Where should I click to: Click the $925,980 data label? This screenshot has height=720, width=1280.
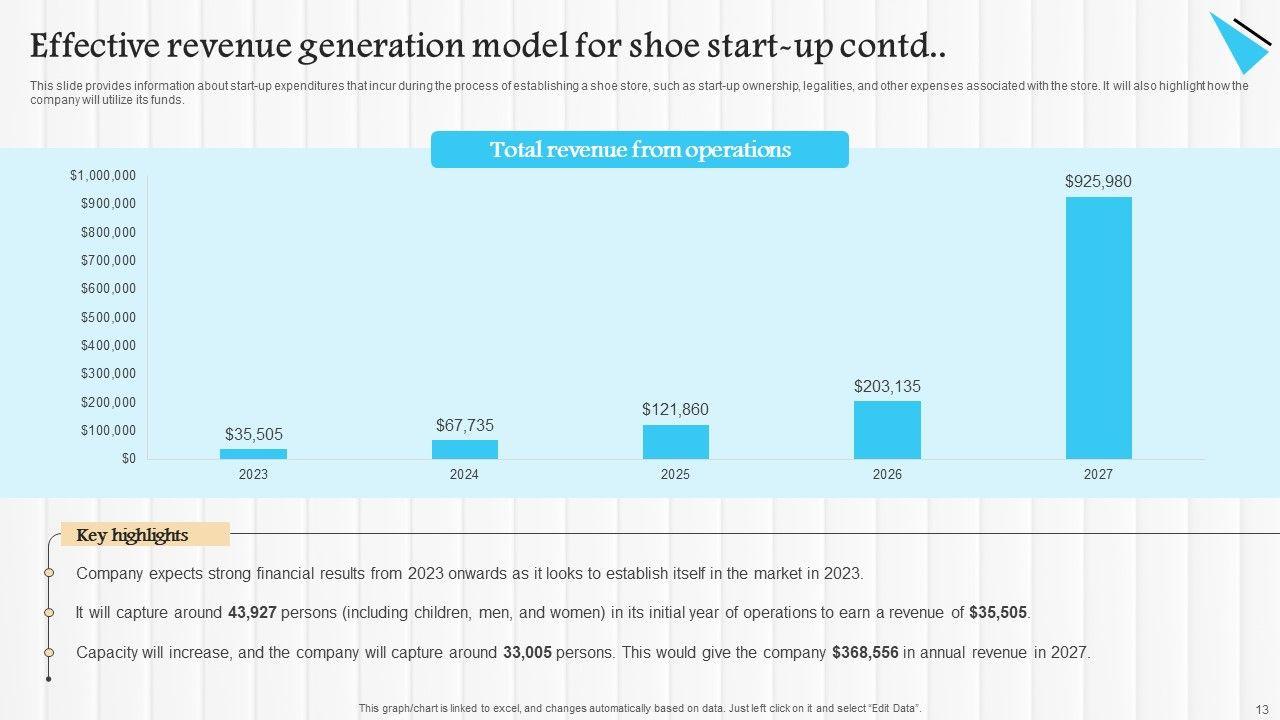coord(1098,181)
